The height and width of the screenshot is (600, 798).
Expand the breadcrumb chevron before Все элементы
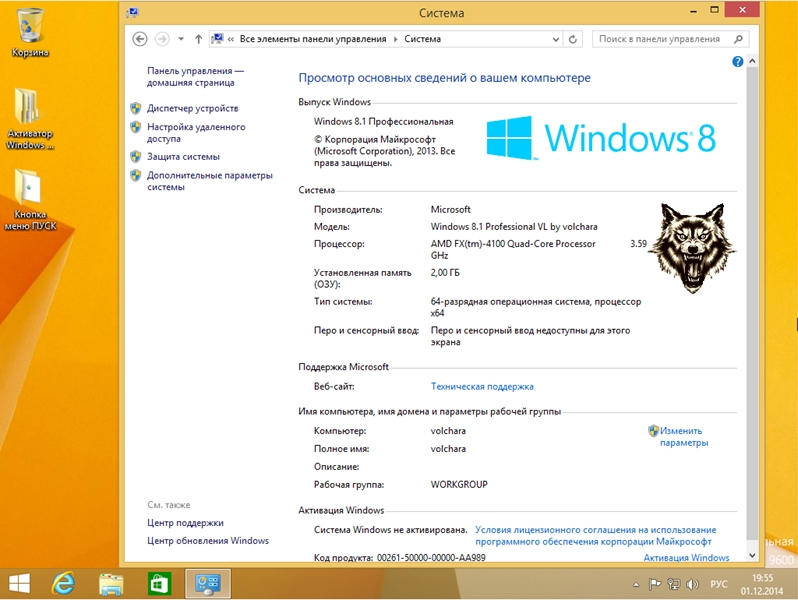[x=231, y=39]
